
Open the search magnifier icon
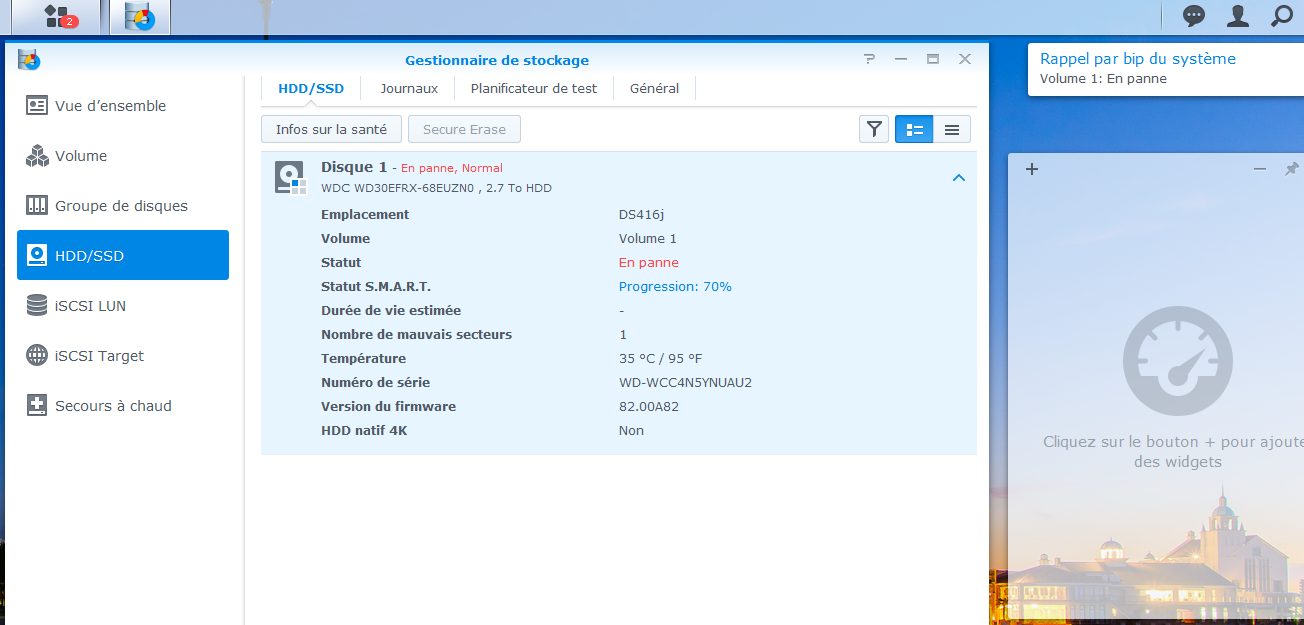pyautogui.click(x=1282, y=15)
